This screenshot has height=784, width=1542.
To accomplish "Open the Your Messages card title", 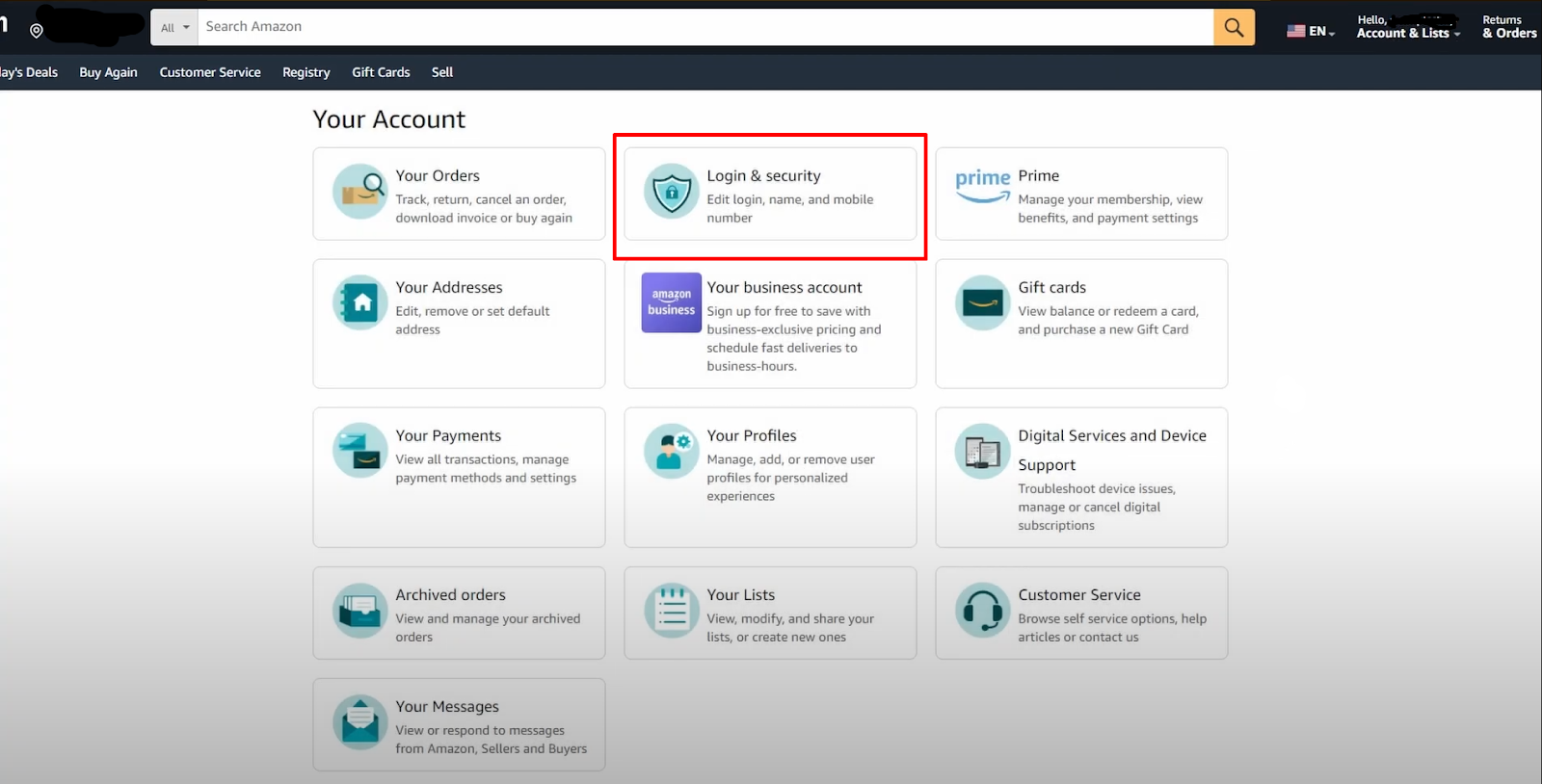I will click(447, 707).
